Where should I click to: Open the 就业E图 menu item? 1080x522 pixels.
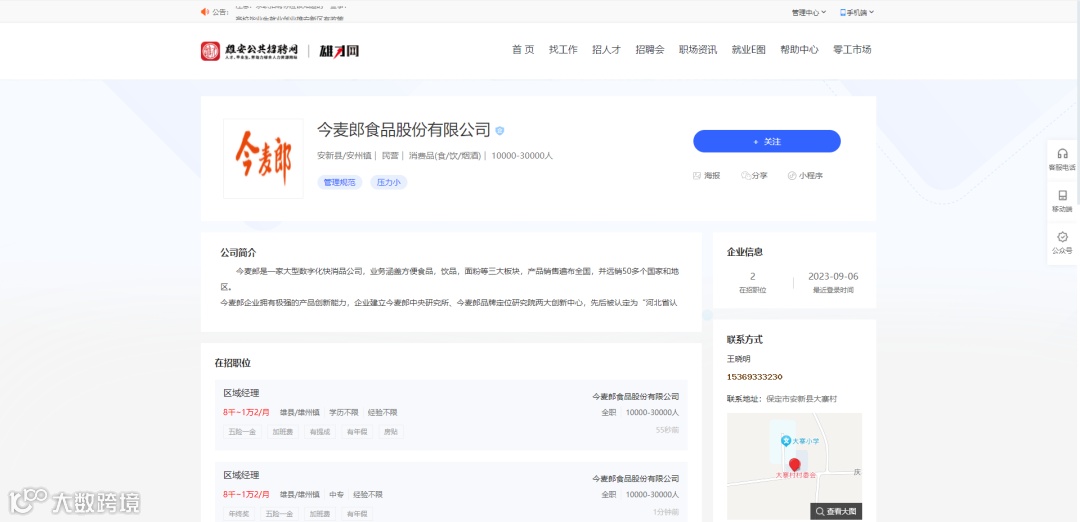pos(749,50)
